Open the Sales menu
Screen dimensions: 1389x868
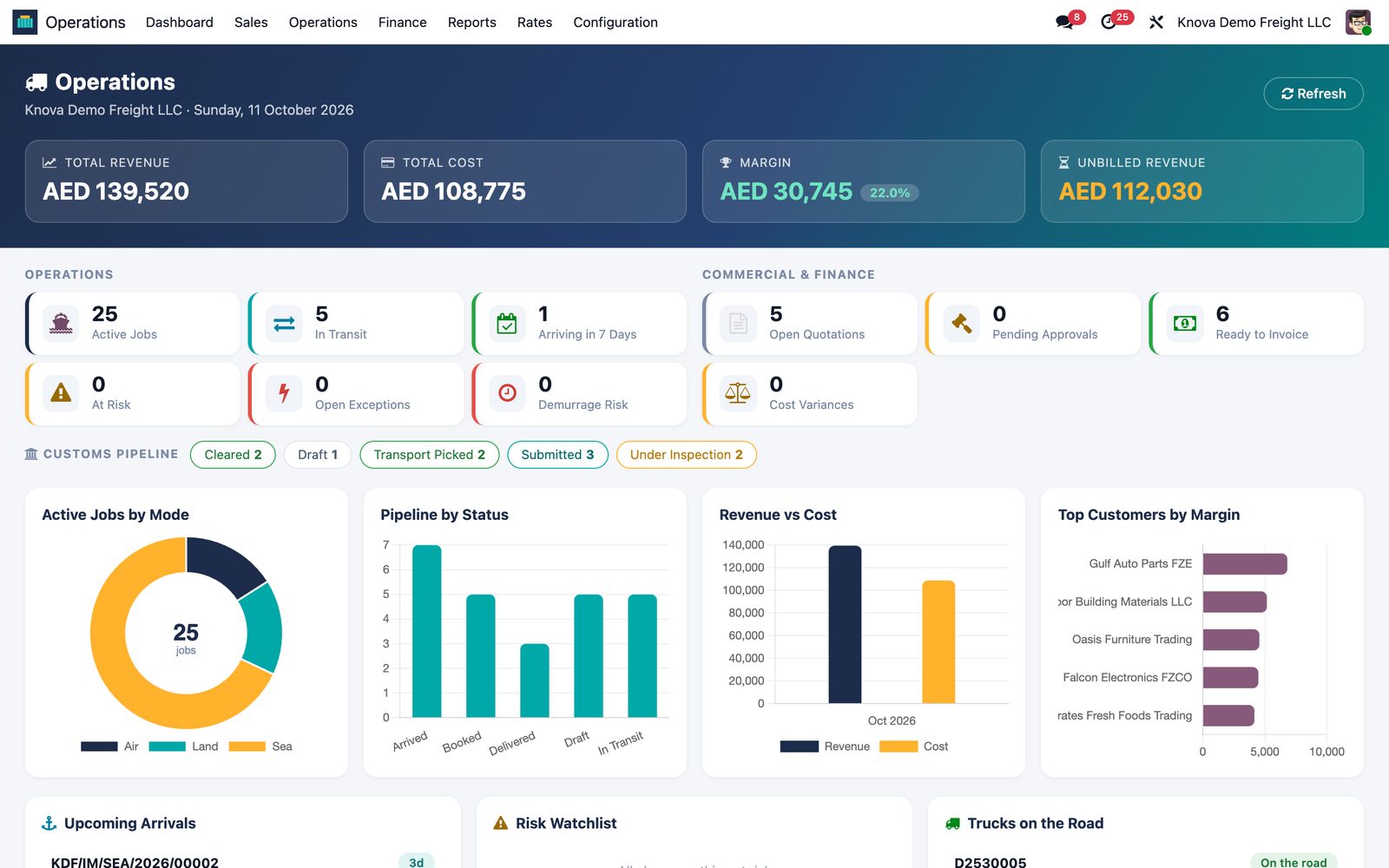tap(251, 23)
